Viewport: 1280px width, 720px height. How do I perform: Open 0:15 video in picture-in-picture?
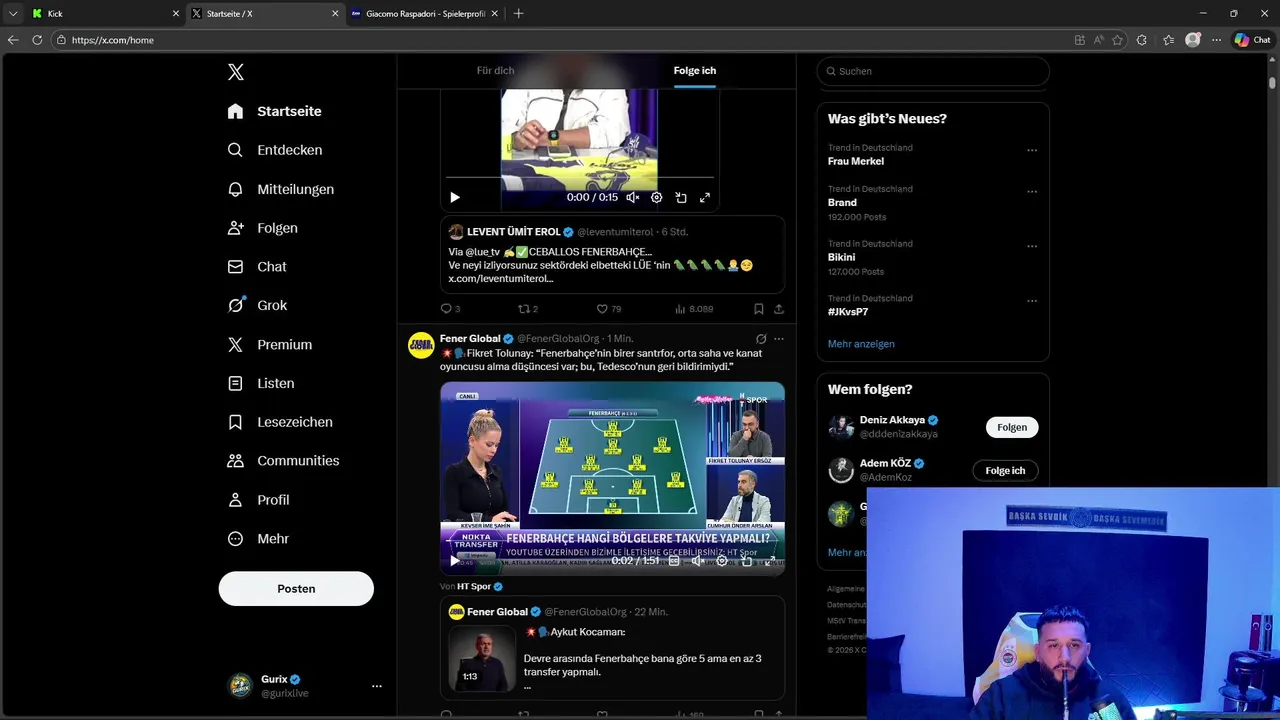[x=681, y=198]
